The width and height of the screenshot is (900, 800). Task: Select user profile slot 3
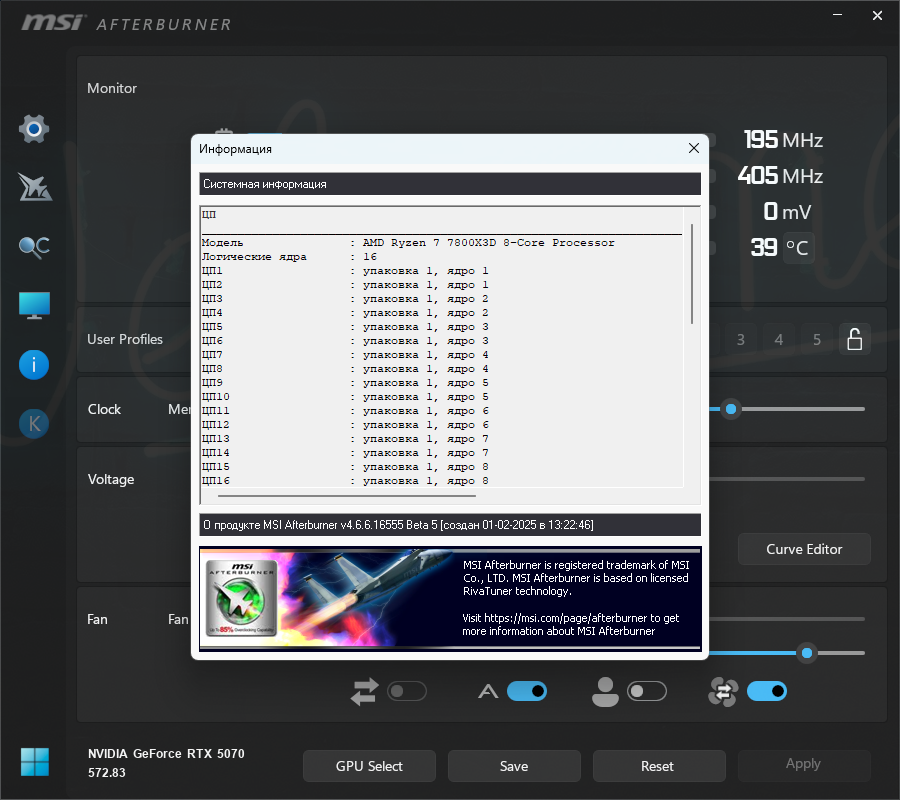point(740,340)
